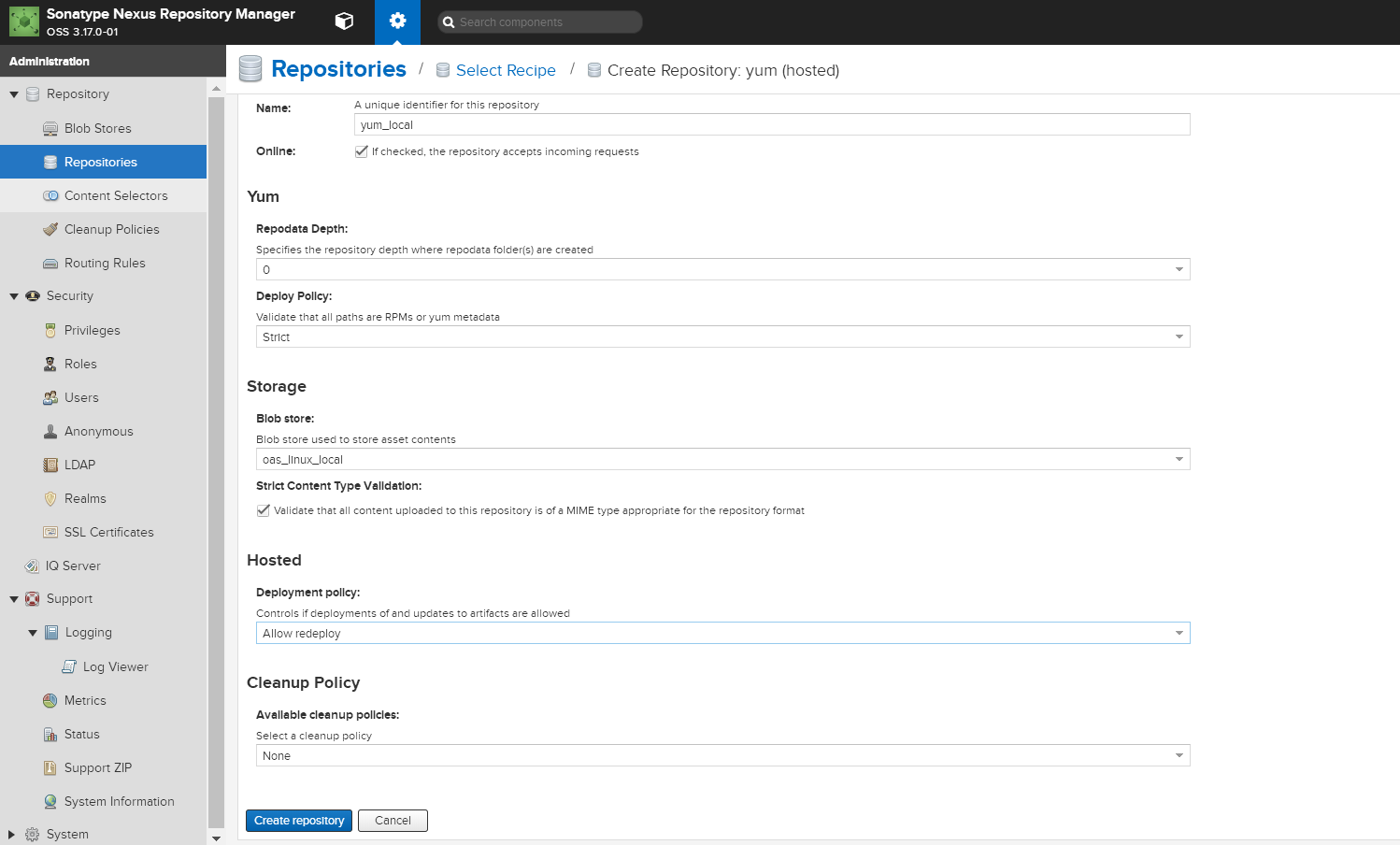Click the Sonatype Nexus logo
The image size is (1400, 845).
coord(24,21)
